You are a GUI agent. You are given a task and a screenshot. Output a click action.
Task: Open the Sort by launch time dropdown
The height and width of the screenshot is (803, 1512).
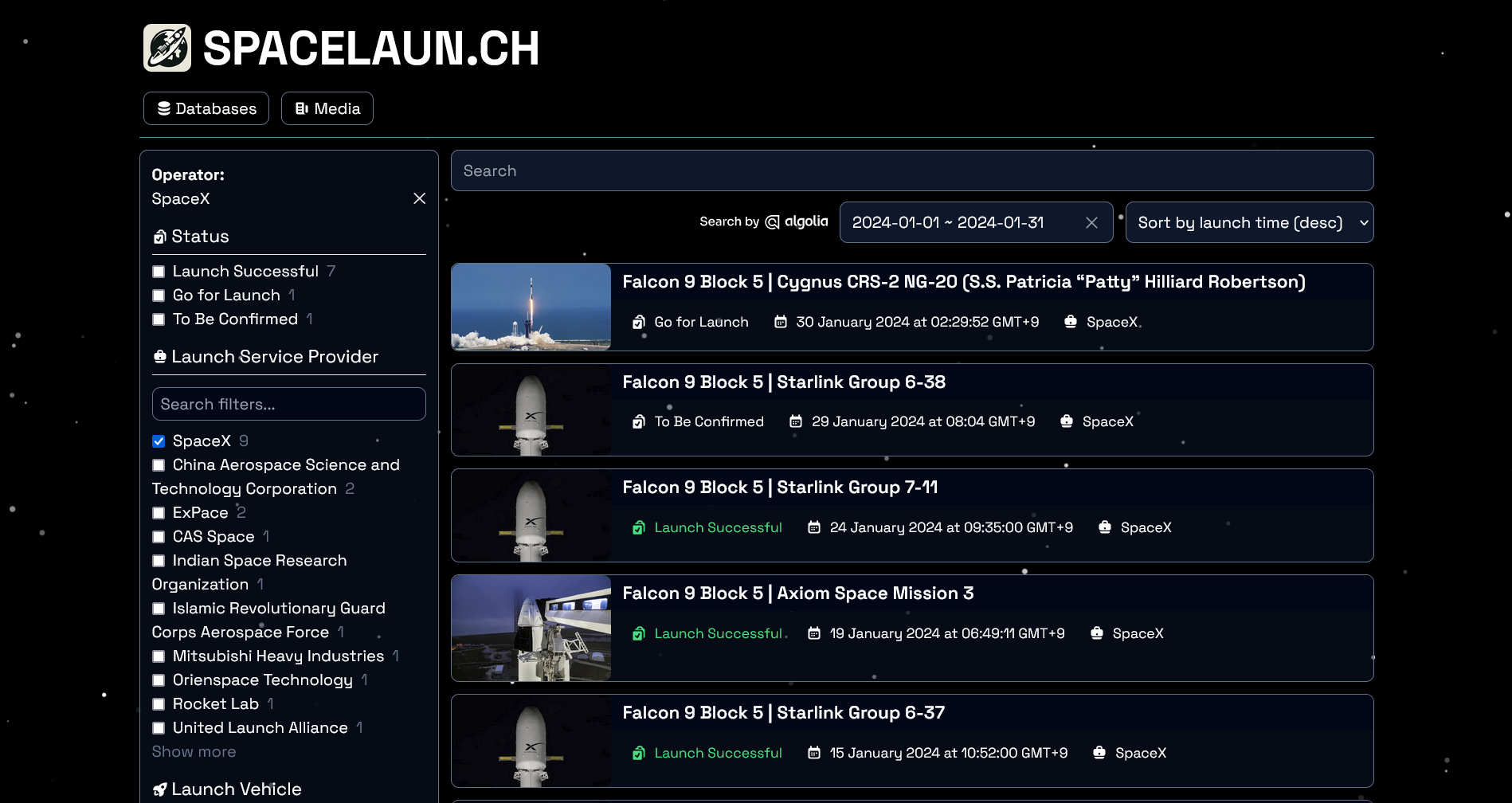(1249, 223)
